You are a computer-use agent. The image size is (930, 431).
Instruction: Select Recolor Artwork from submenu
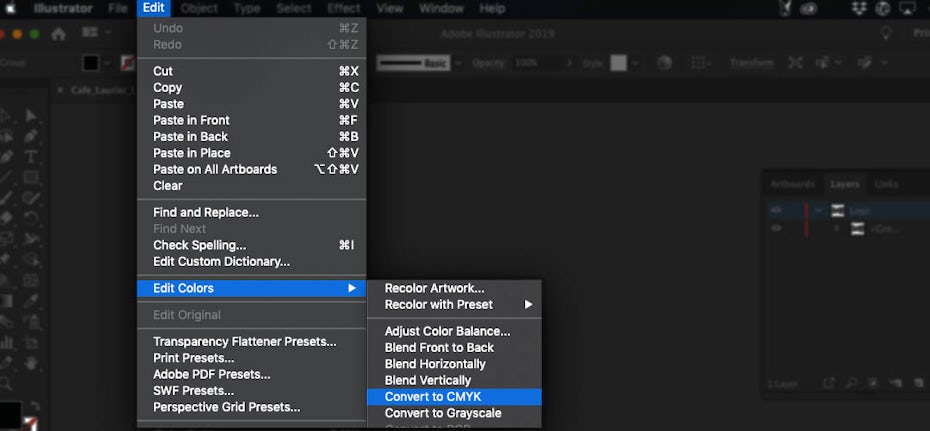coord(434,288)
